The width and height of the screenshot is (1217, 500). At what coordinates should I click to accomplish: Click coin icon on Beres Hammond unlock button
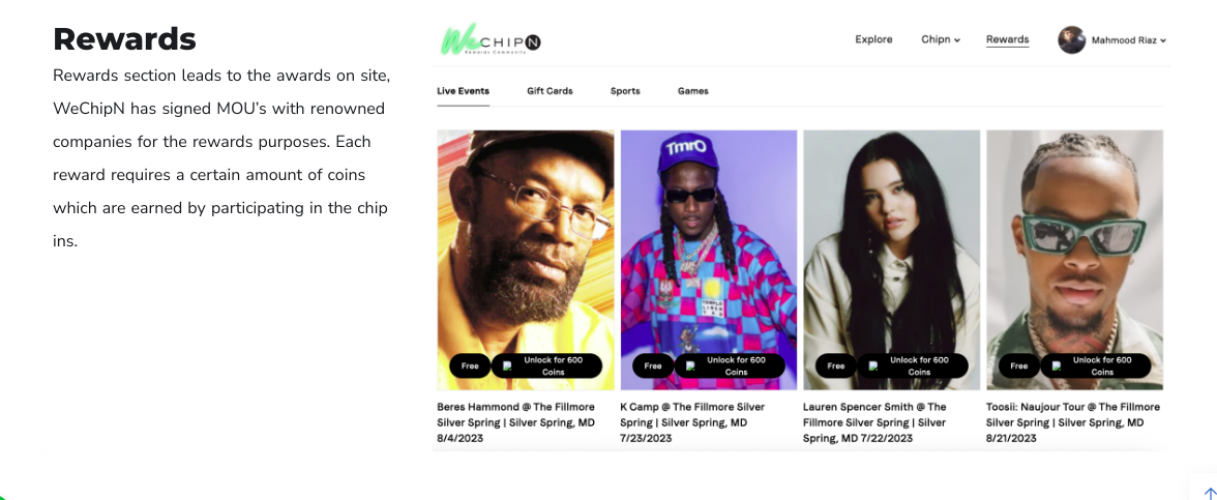(x=507, y=366)
